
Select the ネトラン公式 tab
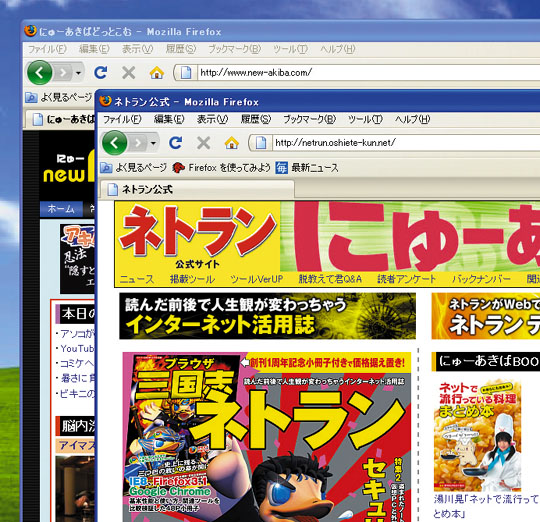point(197,189)
